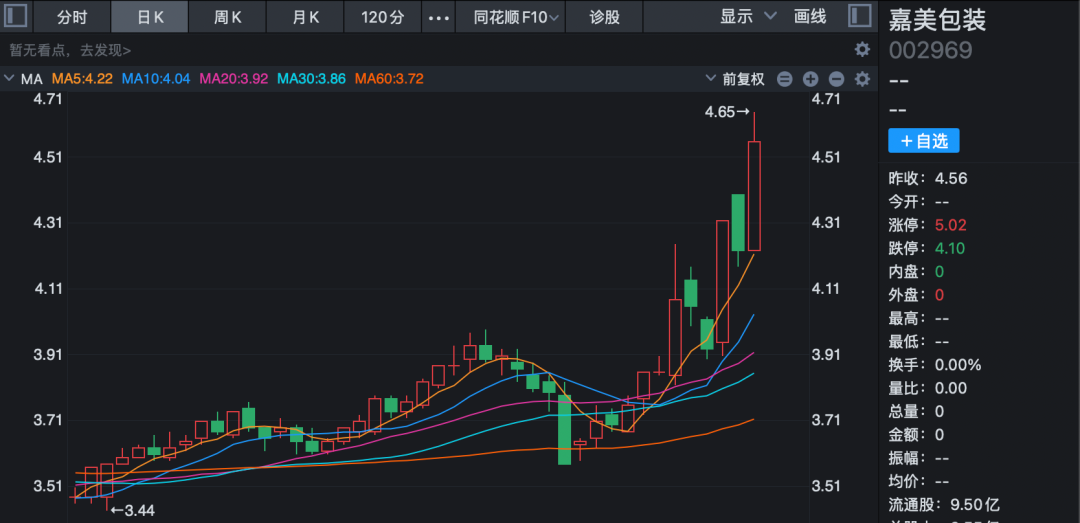The height and width of the screenshot is (523, 1080).
Task: Click the 3.44 low price marker
Action: (x=133, y=511)
